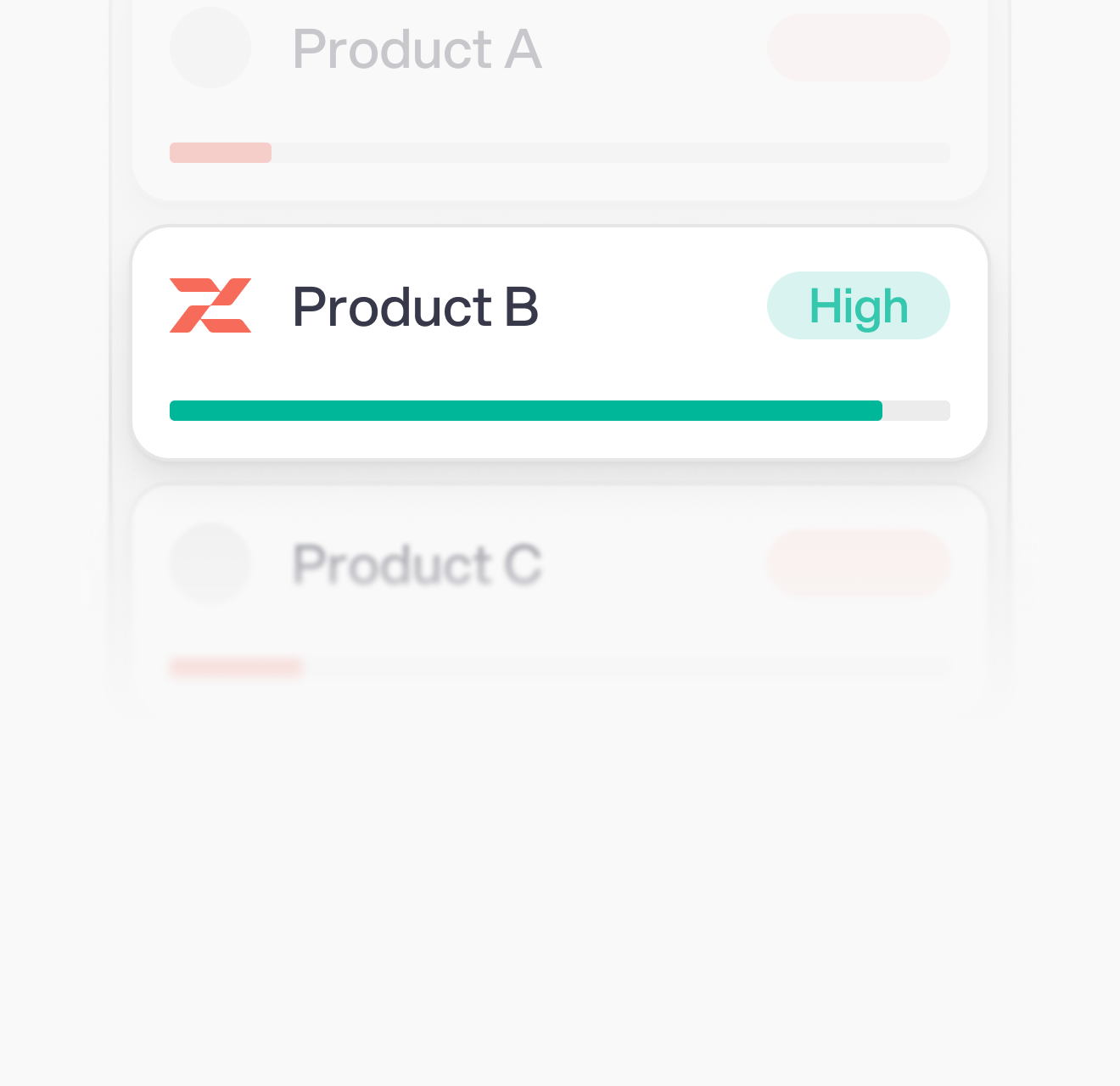Viewport: 1120px width, 1086px height.
Task: Click the empty track of Product C bar
Action: [x=628, y=668]
